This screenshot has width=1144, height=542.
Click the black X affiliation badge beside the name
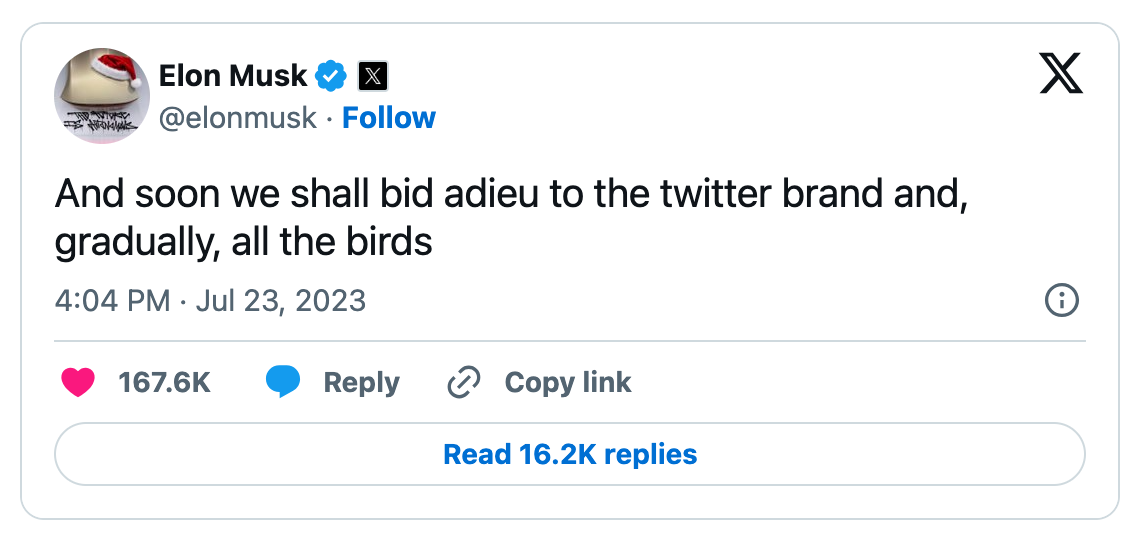(x=372, y=75)
